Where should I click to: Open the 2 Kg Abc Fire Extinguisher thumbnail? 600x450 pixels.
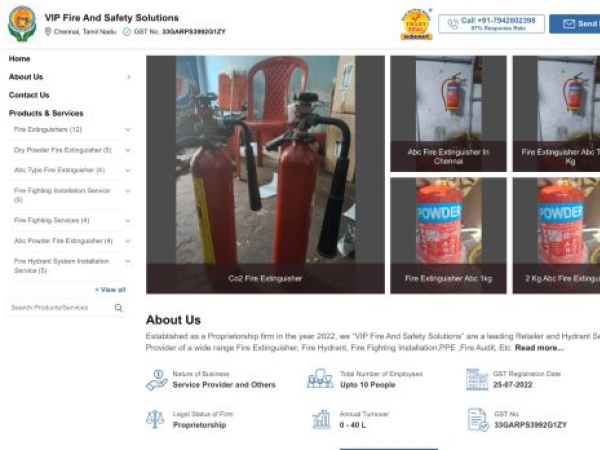556,236
